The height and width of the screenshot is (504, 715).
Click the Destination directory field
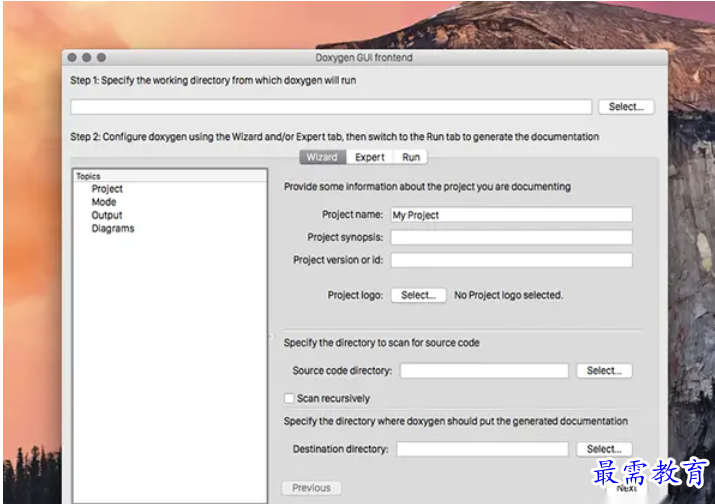[482, 449]
